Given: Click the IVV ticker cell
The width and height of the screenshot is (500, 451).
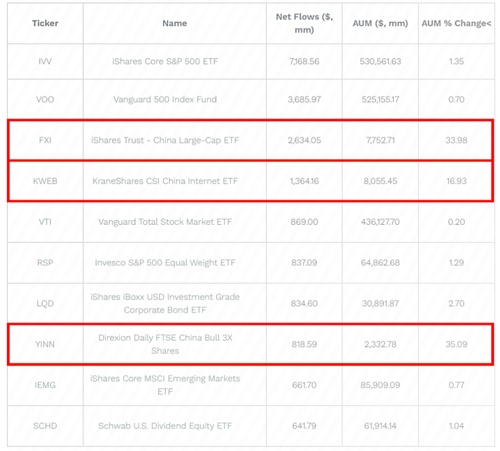Looking at the screenshot, I should click(x=45, y=61).
